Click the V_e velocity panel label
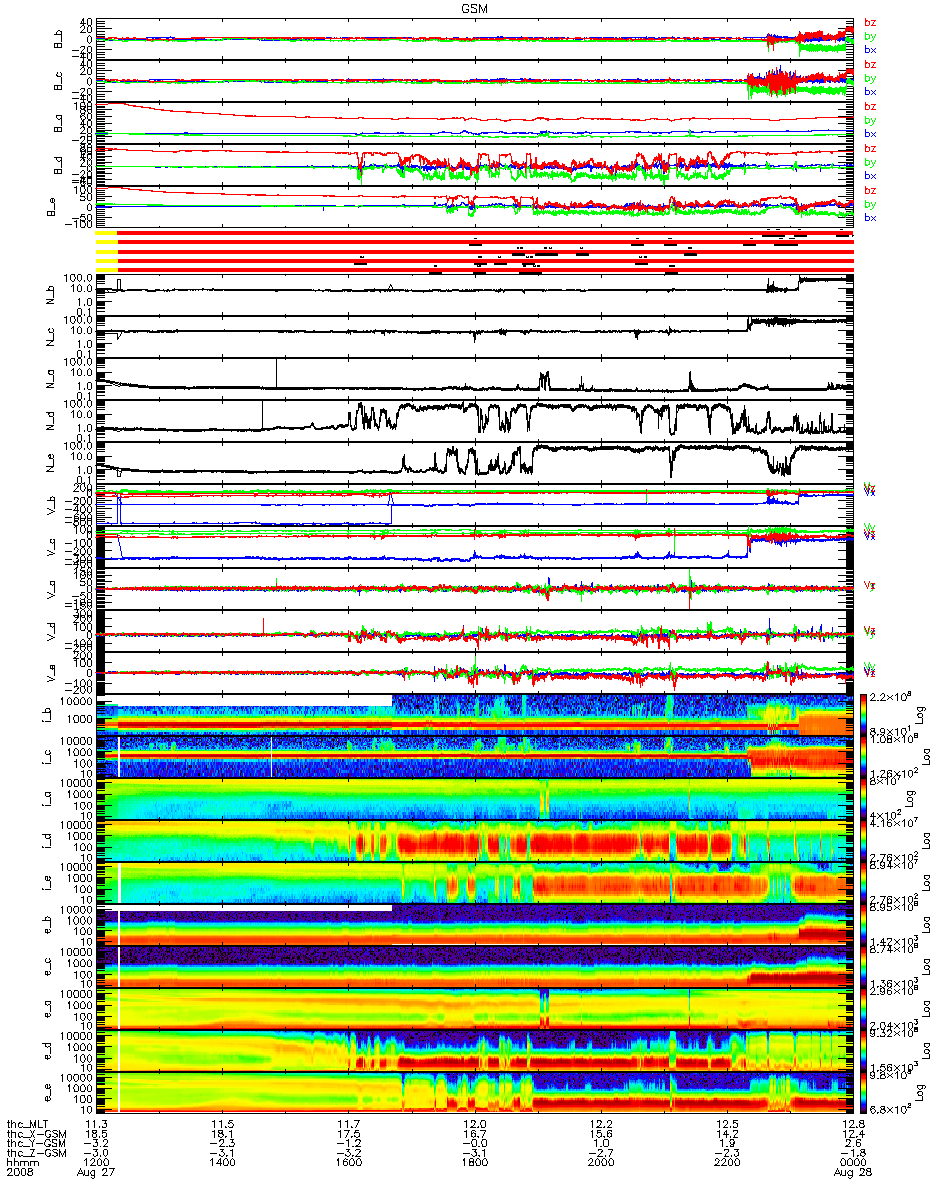The height and width of the screenshot is (1200, 930). coord(50,675)
